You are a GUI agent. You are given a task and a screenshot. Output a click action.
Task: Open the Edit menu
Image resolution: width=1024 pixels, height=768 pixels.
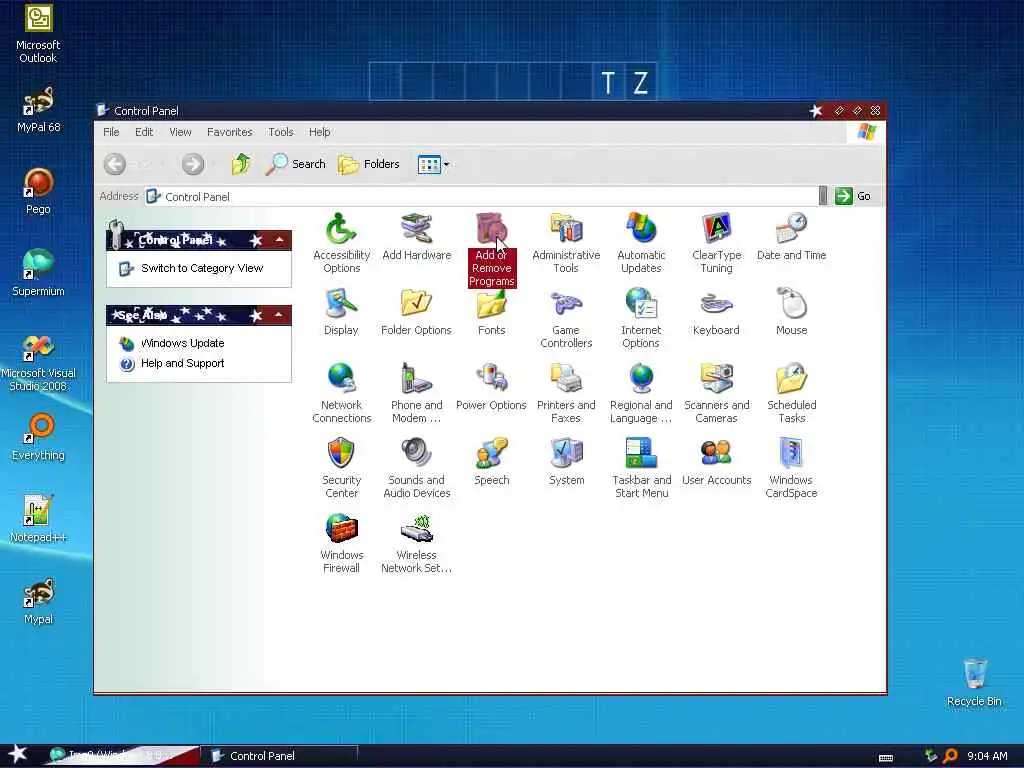[144, 132]
